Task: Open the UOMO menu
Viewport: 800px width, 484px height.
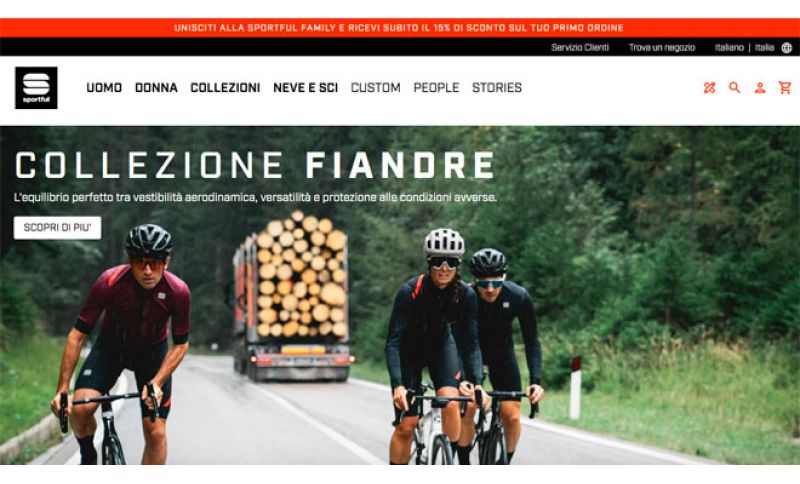Action: click(104, 88)
